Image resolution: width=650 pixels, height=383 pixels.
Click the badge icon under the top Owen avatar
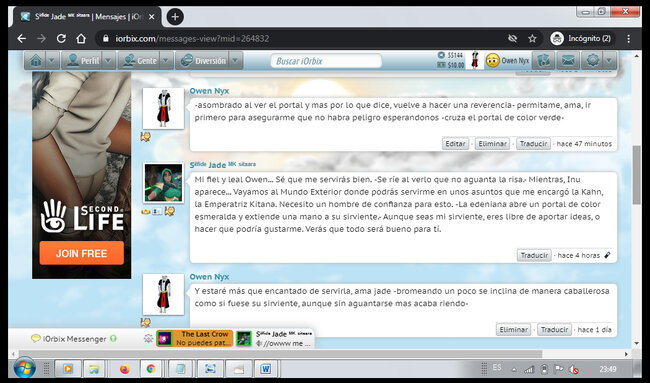tap(145, 137)
